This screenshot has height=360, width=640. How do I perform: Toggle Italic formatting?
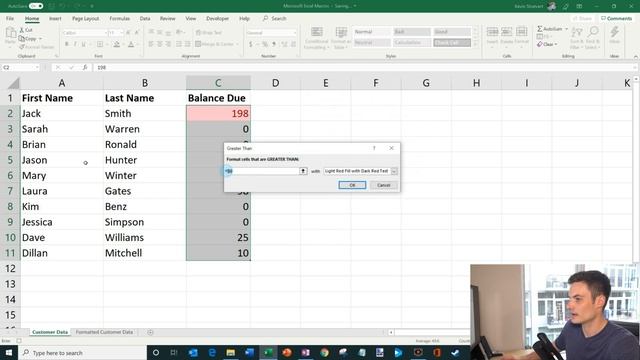point(76,44)
